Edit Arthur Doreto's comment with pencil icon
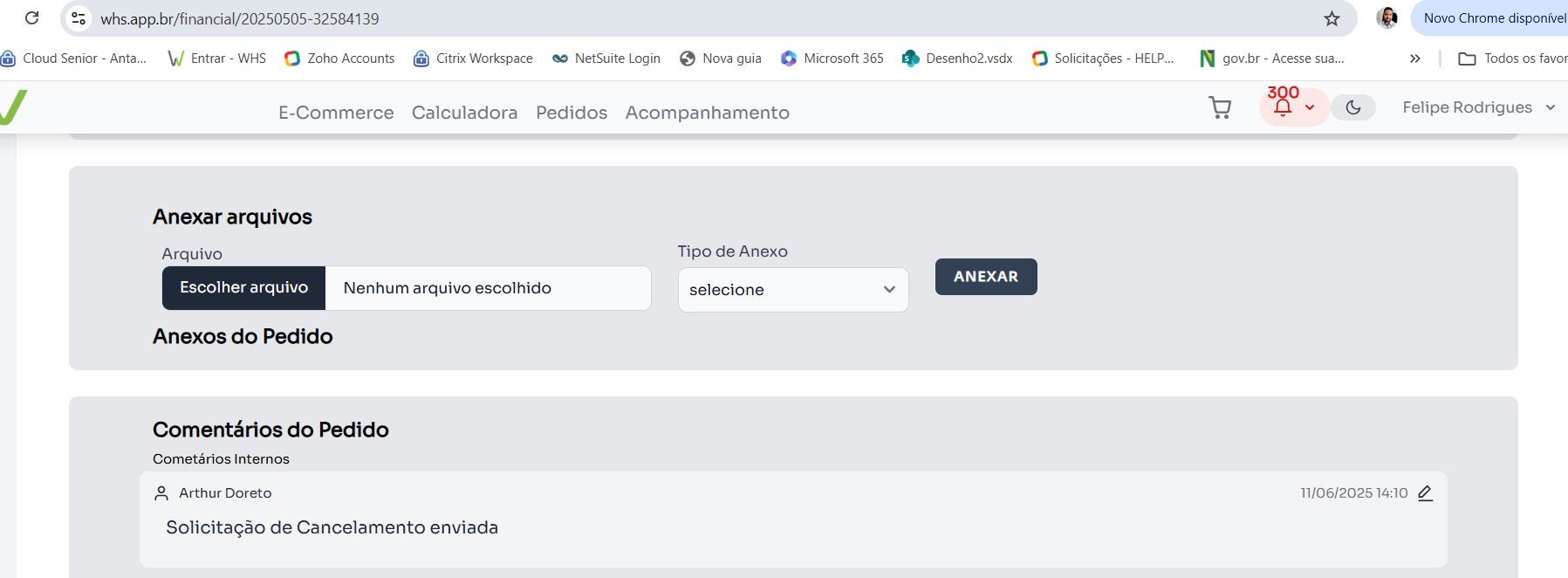 pos(1425,493)
